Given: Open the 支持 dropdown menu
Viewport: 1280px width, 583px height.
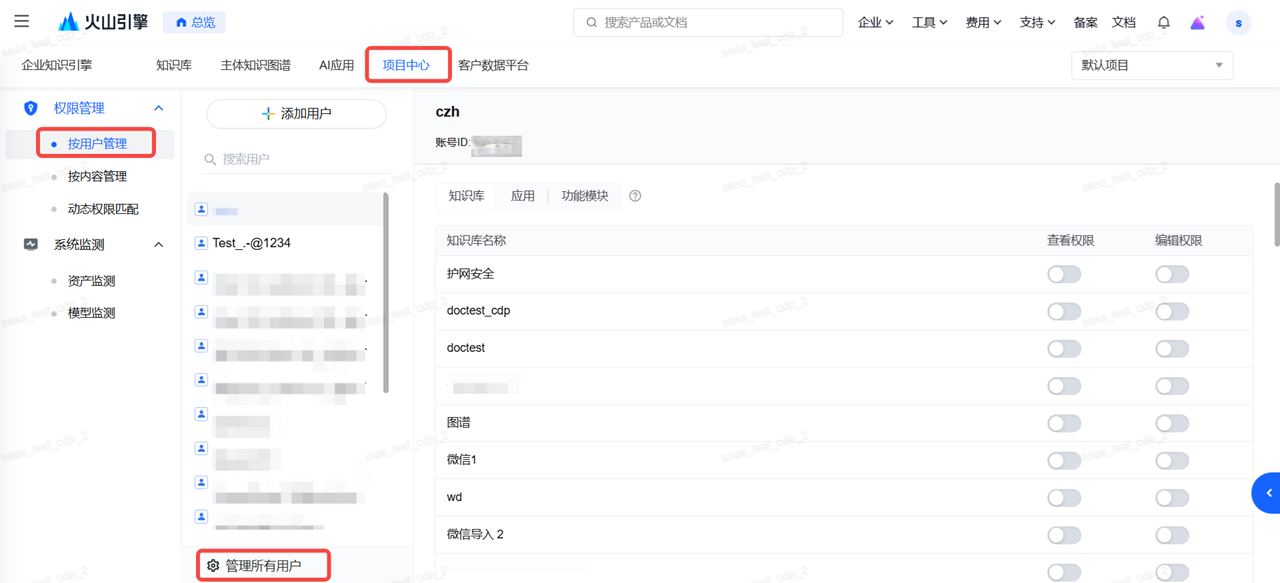Looking at the screenshot, I should [1037, 22].
